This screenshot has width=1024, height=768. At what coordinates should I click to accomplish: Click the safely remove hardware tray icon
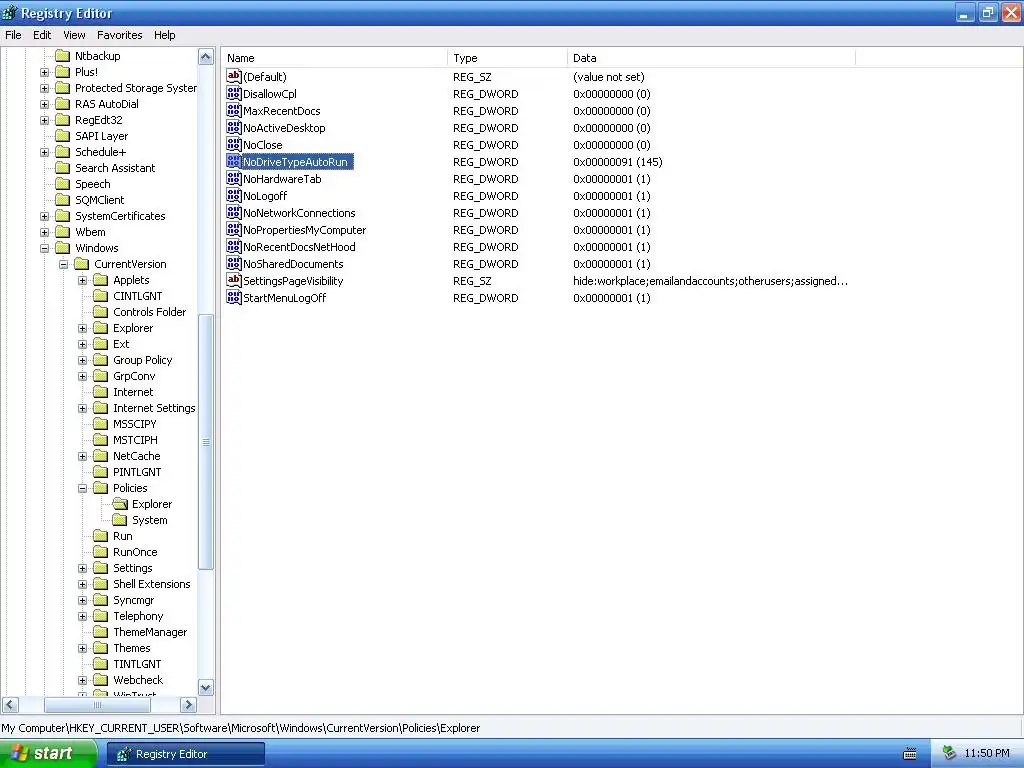pos(950,754)
